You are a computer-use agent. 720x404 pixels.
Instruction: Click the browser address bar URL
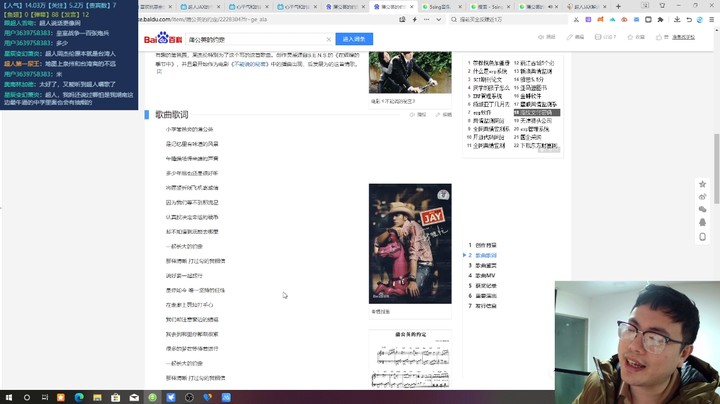point(203,19)
